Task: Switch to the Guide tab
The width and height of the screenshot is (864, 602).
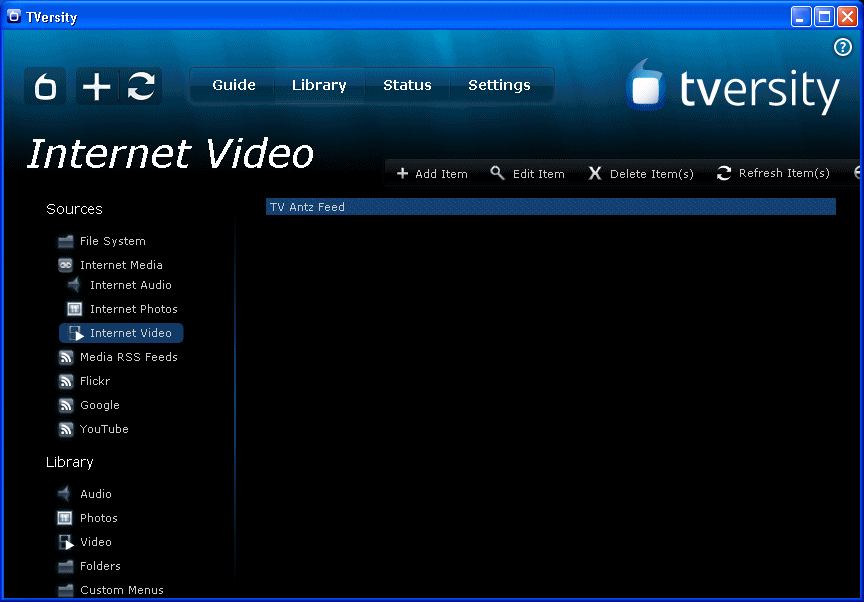Action: 234,85
